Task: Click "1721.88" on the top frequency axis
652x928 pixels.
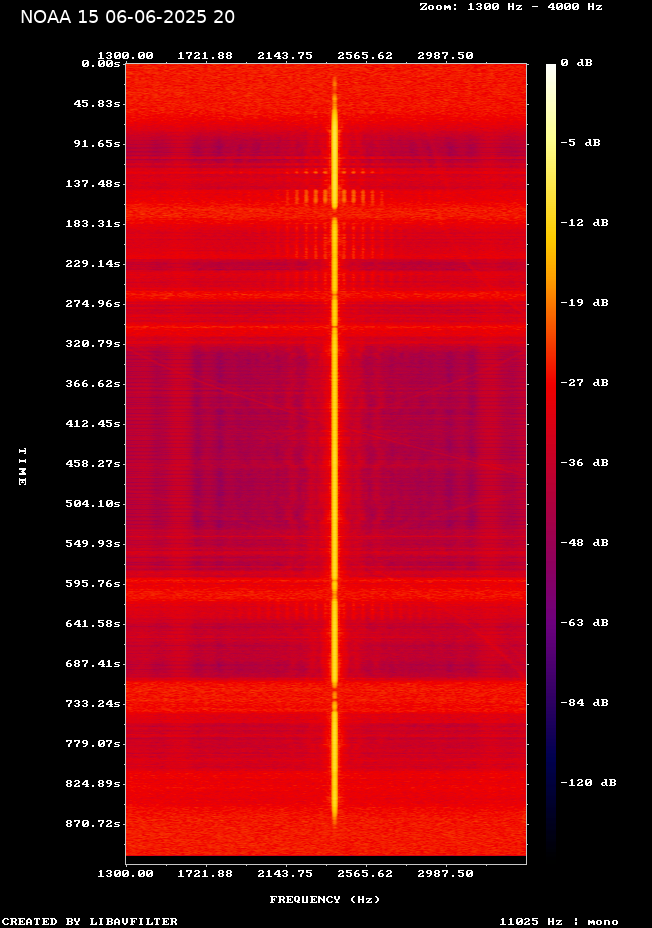Action: (x=205, y=55)
